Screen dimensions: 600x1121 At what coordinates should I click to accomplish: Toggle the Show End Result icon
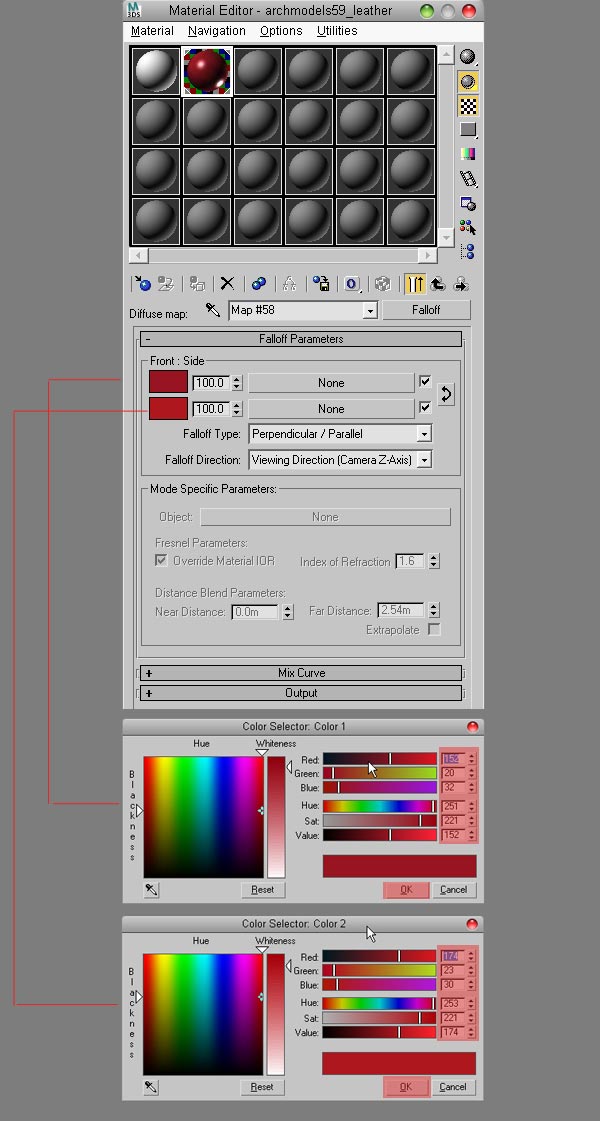pos(415,284)
